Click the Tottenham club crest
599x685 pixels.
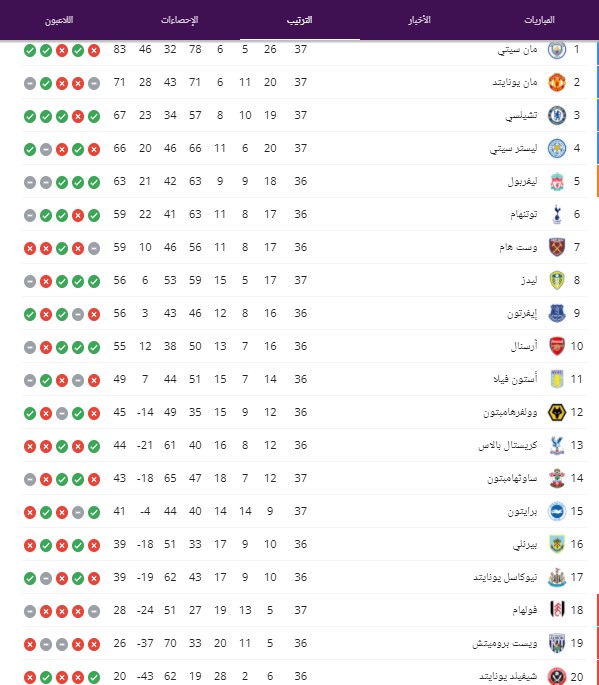(x=557, y=214)
